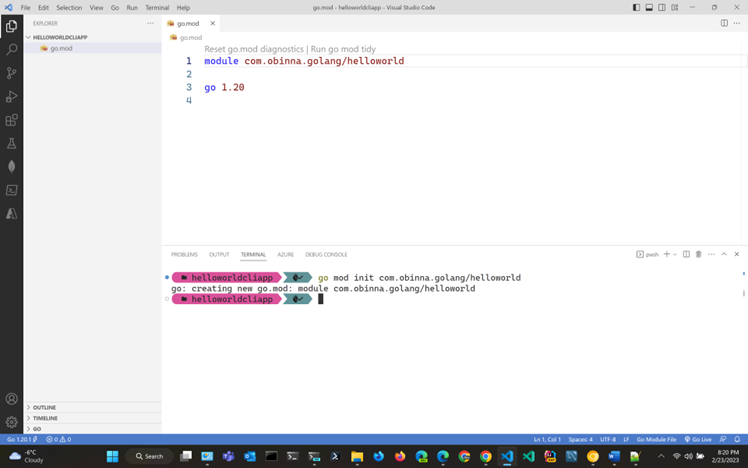Split the editor to the right
Image resolution: width=748 pixels, height=468 pixels.
tap(724, 23)
